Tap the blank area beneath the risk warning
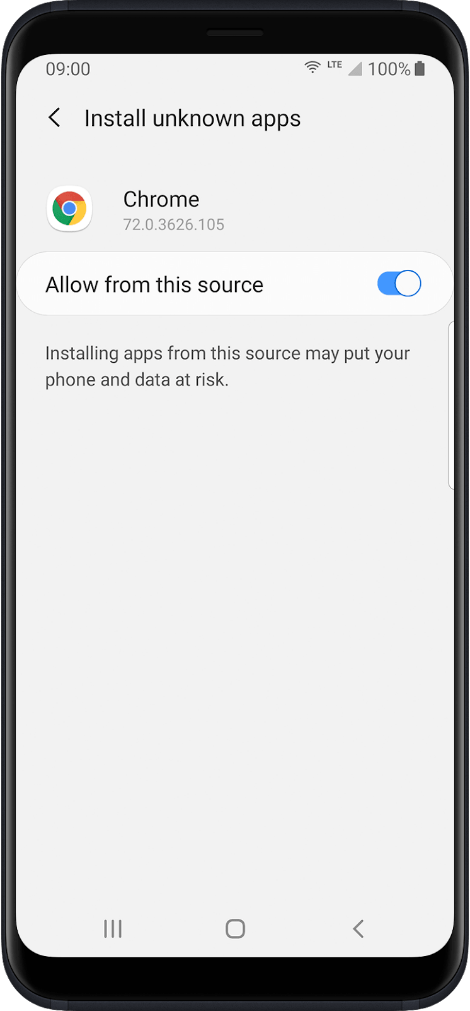The width and height of the screenshot is (470, 1011). (x=235, y=645)
